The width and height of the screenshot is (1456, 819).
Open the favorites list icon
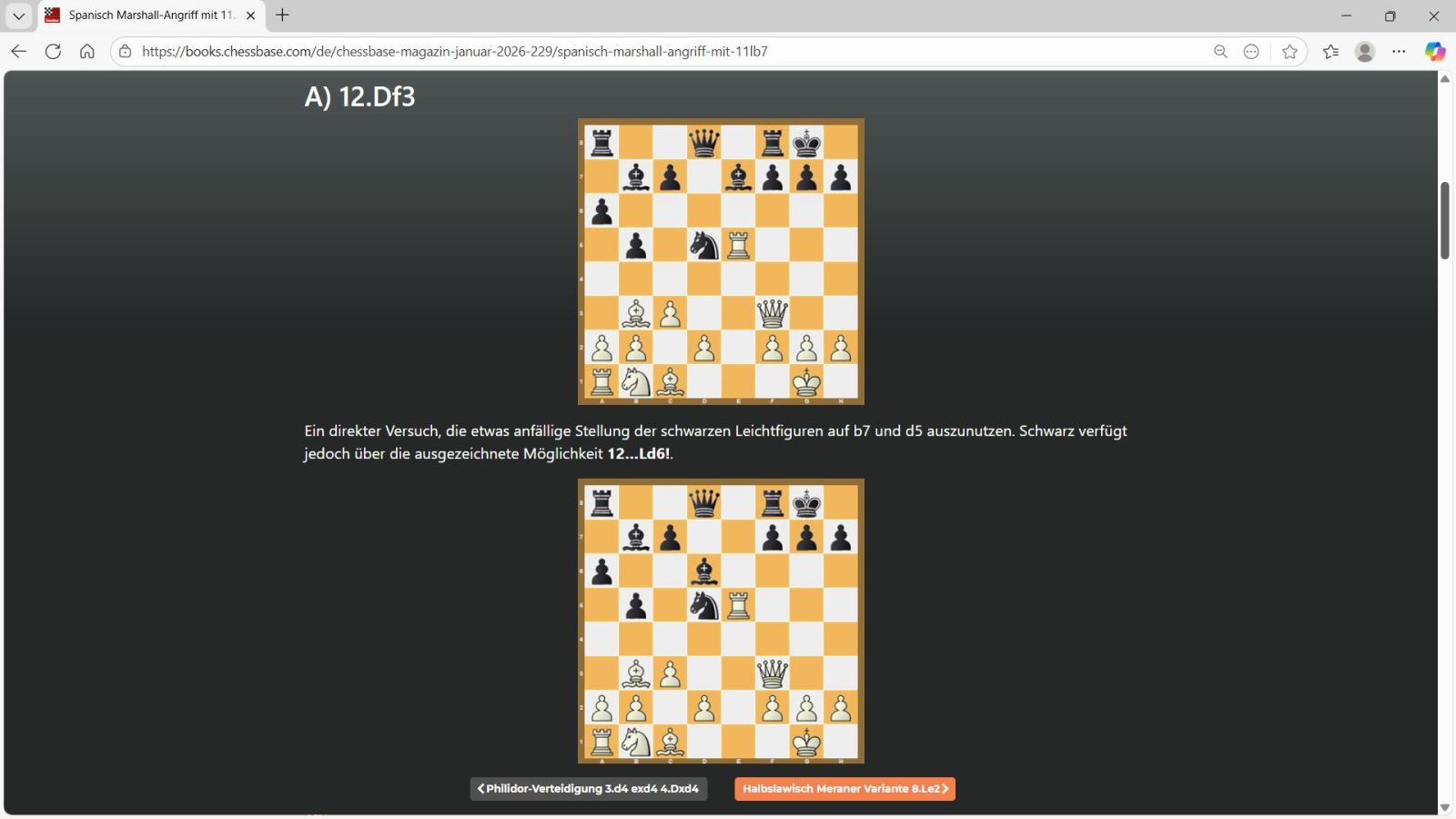[1330, 52]
